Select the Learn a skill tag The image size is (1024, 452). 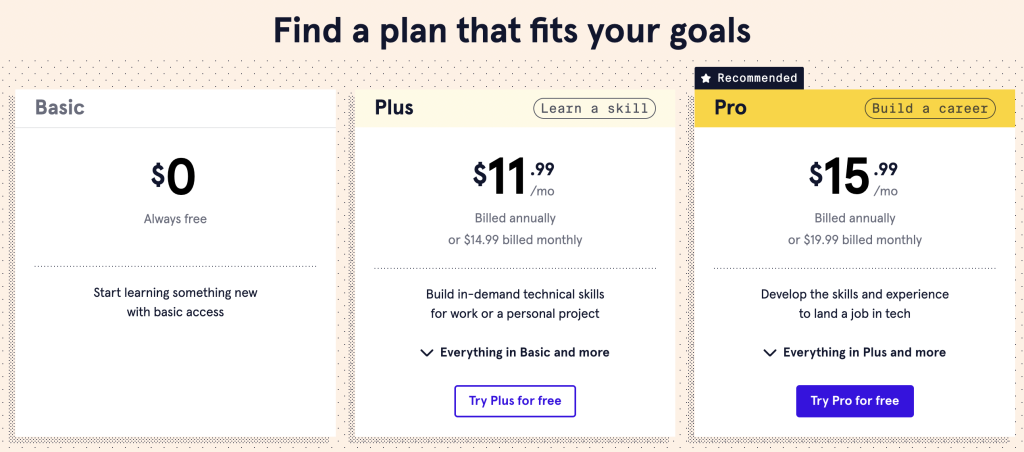point(594,108)
